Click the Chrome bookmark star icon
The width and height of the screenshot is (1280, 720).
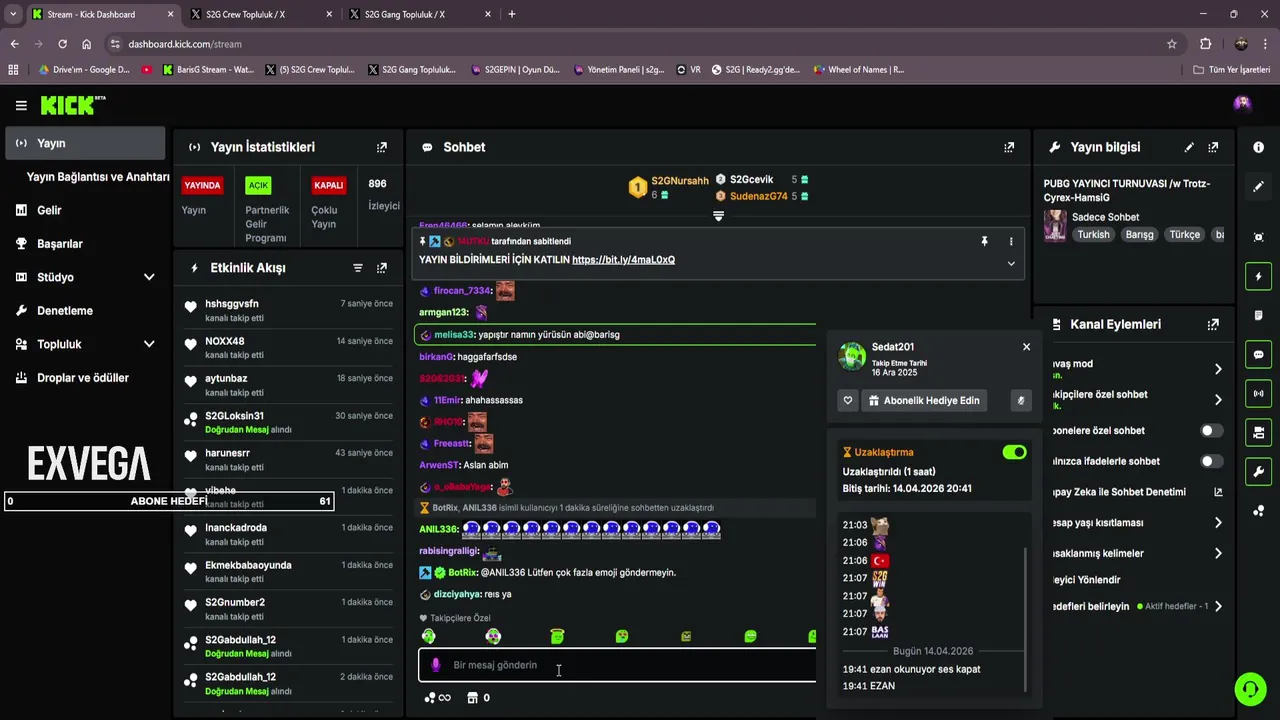[x=1172, y=44]
